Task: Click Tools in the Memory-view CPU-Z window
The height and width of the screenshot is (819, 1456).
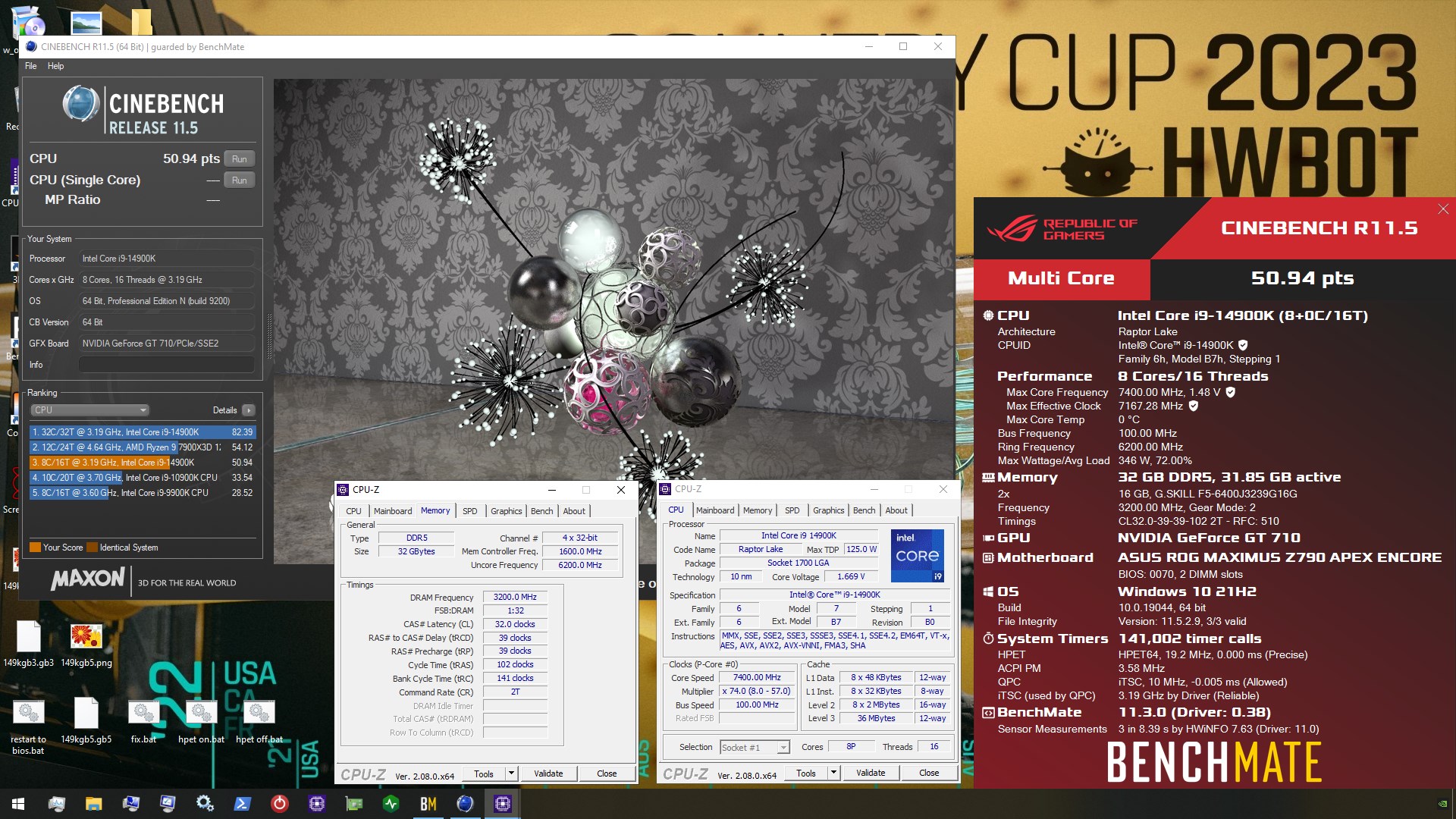Action: click(484, 773)
